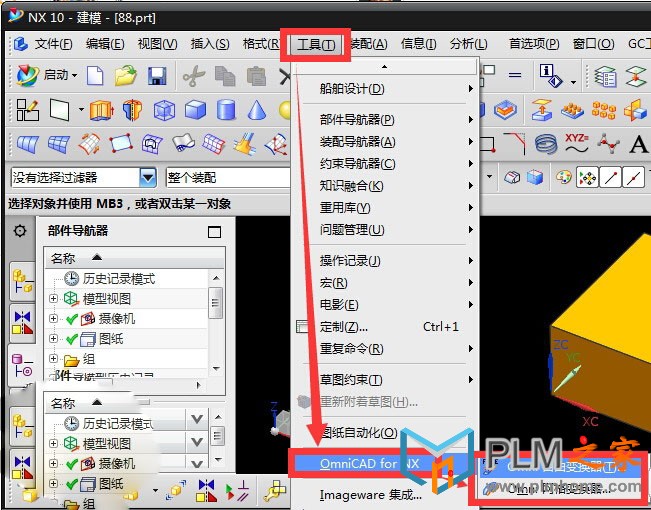Open the 宏(R) submenu
The width and height of the screenshot is (651, 510).
tap(387, 283)
